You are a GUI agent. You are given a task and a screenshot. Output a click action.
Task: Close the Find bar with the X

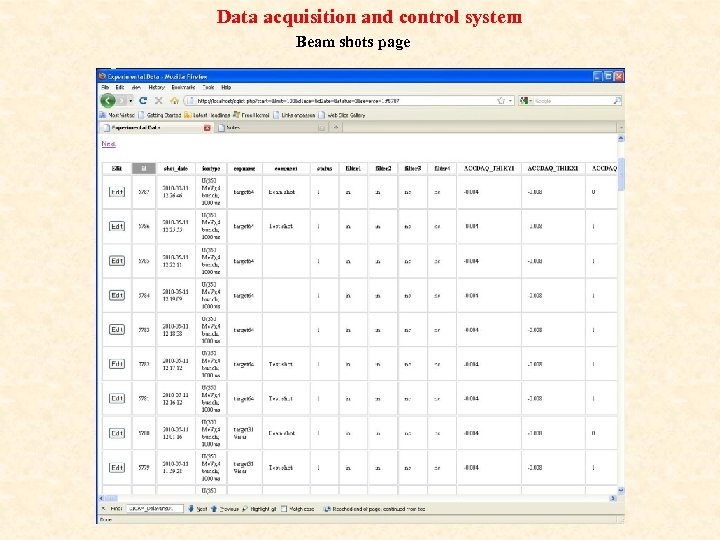click(103, 509)
